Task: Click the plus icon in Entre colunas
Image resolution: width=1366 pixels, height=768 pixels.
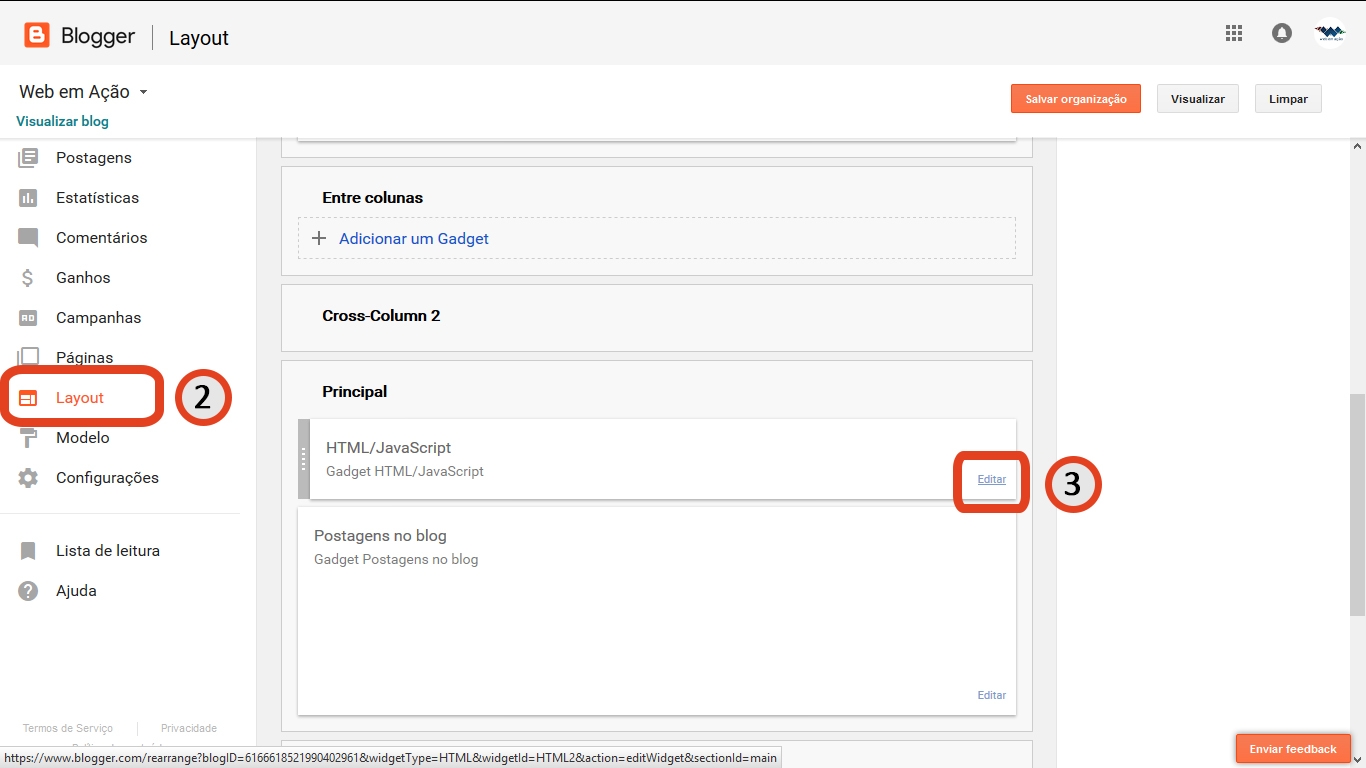Action: [319, 239]
